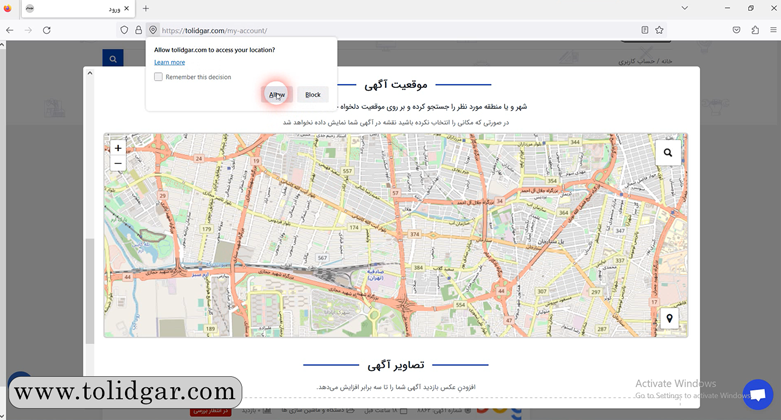Zoom in on the map
The width and height of the screenshot is (781, 420).
(x=118, y=148)
